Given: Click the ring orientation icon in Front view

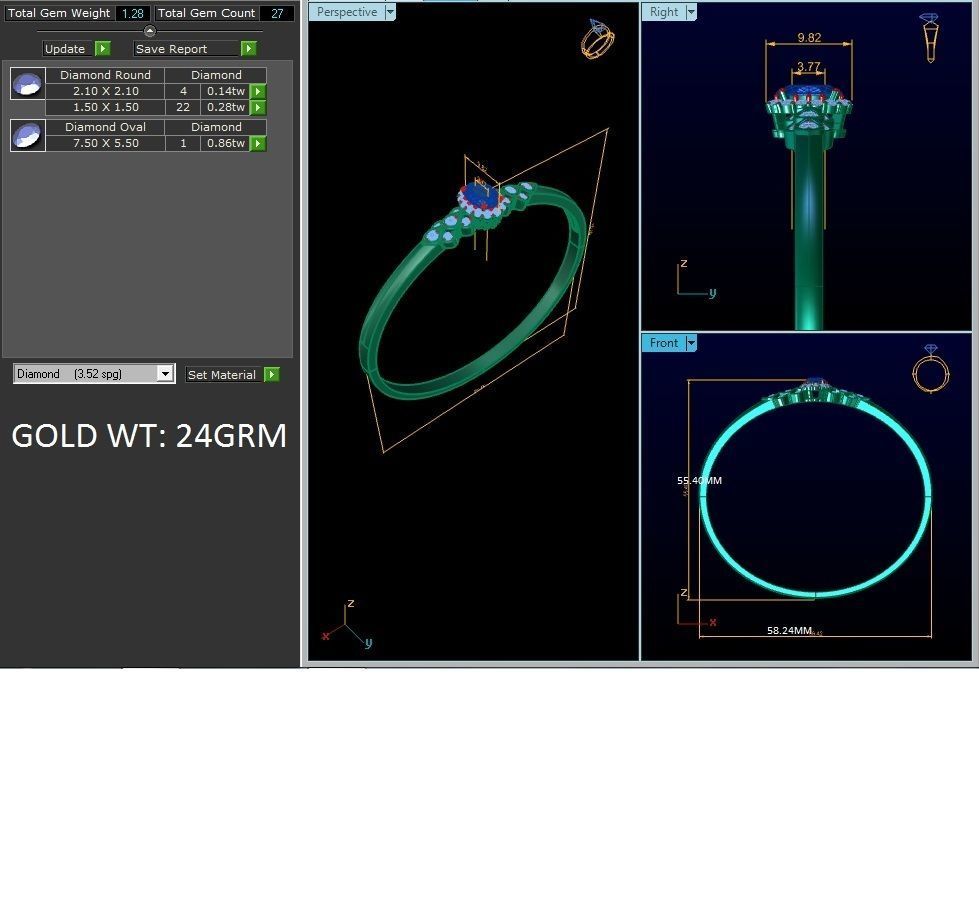Looking at the screenshot, I should click(930, 369).
